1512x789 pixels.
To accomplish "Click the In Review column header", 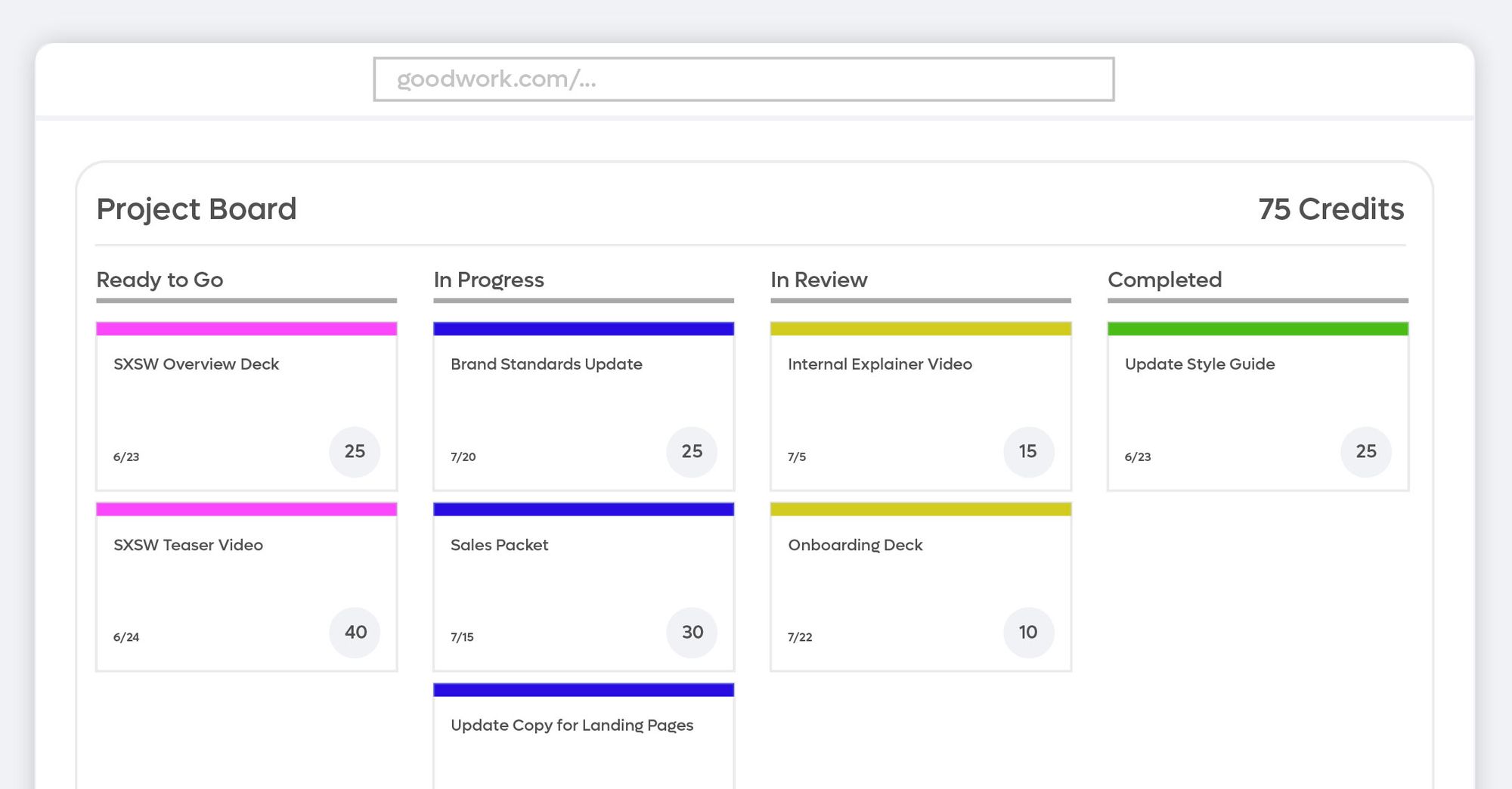I will tap(817, 280).
